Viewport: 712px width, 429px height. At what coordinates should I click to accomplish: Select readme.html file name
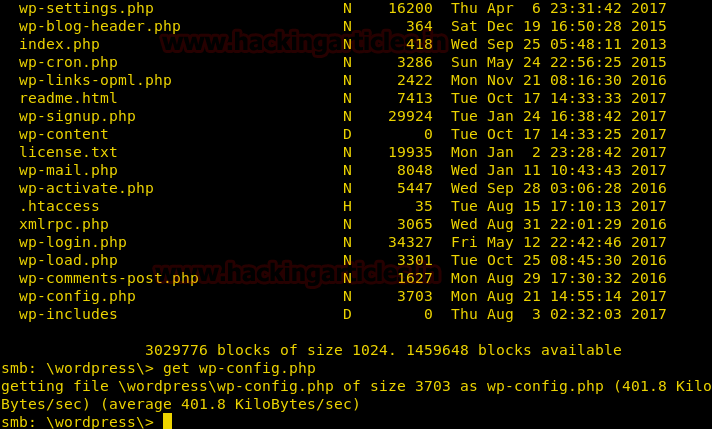(x=69, y=98)
